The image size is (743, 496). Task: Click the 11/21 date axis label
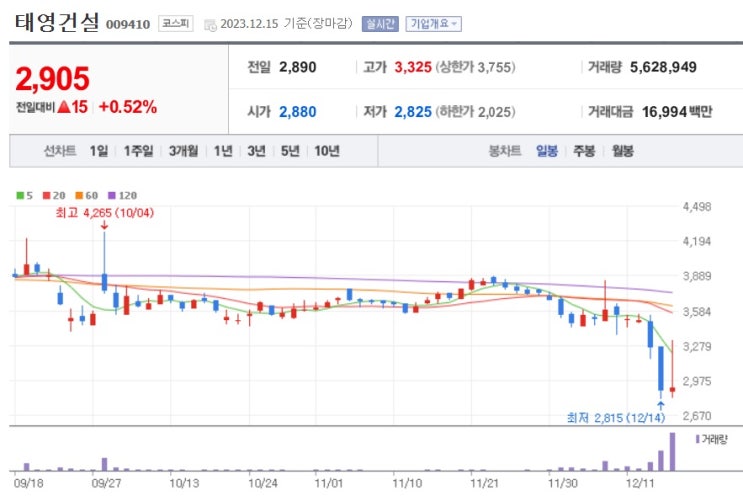(485, 483)
